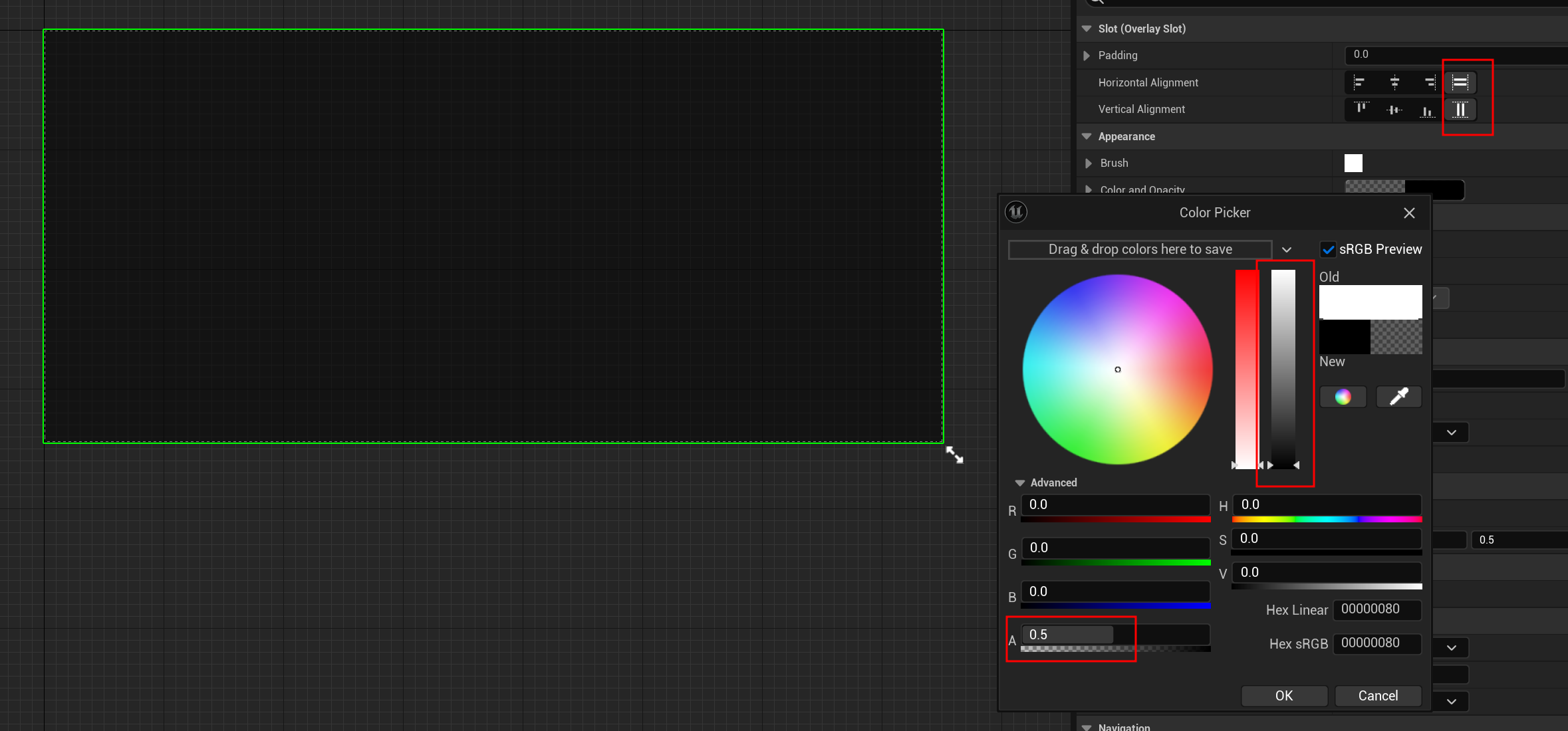
Task: Set vertical alignment to fill
Action: click(x=1460, y=110)
